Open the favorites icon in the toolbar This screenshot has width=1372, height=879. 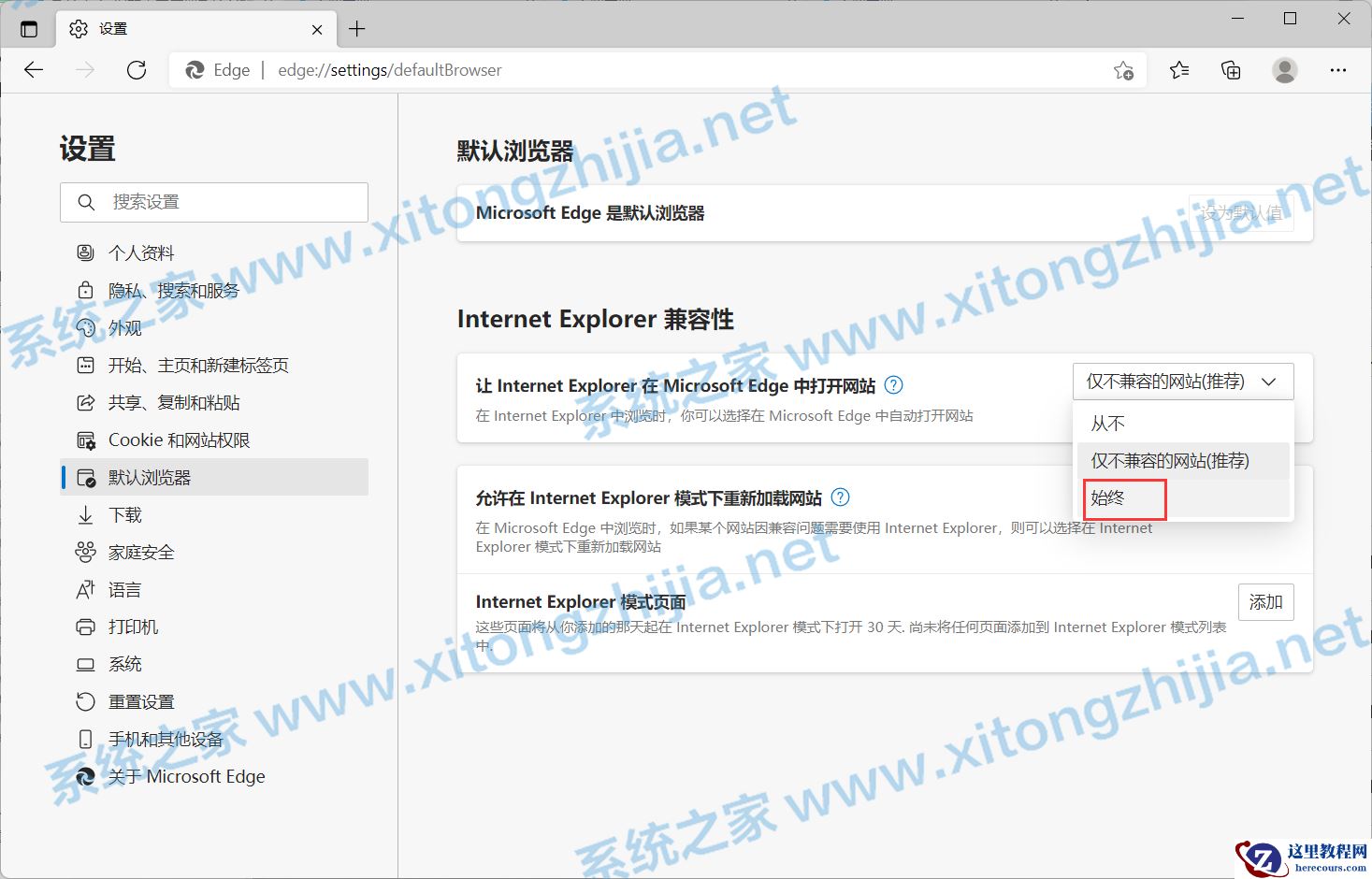pyautogui.click(x=1178, y=69)
